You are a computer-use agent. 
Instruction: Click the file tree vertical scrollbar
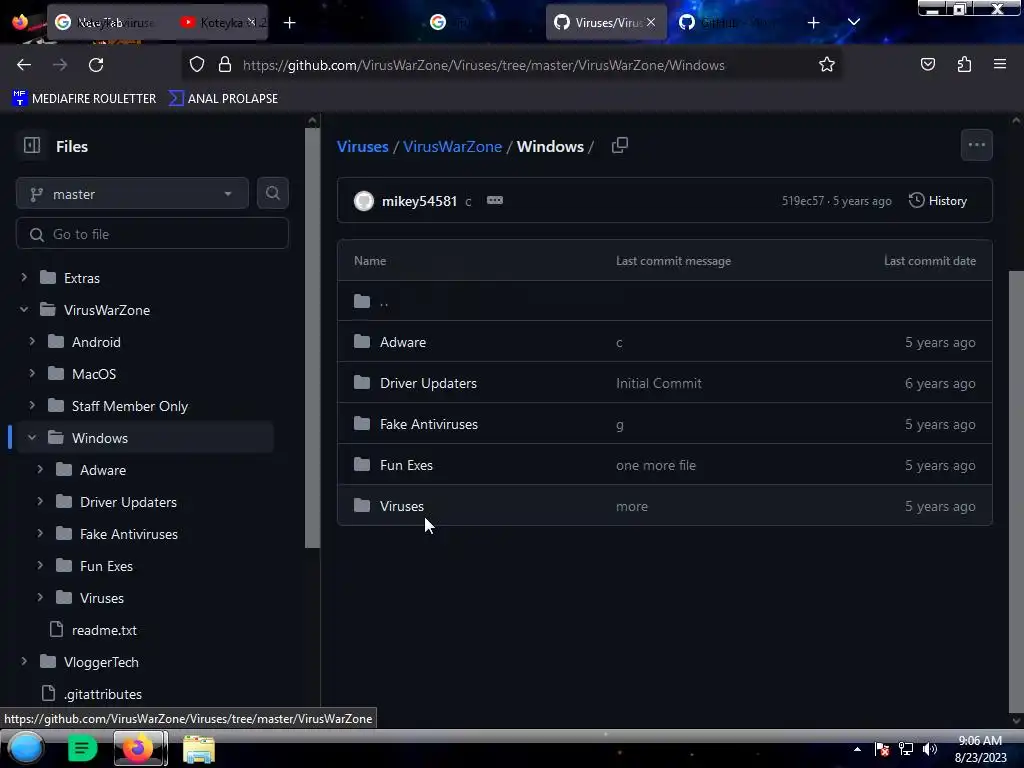312,338
